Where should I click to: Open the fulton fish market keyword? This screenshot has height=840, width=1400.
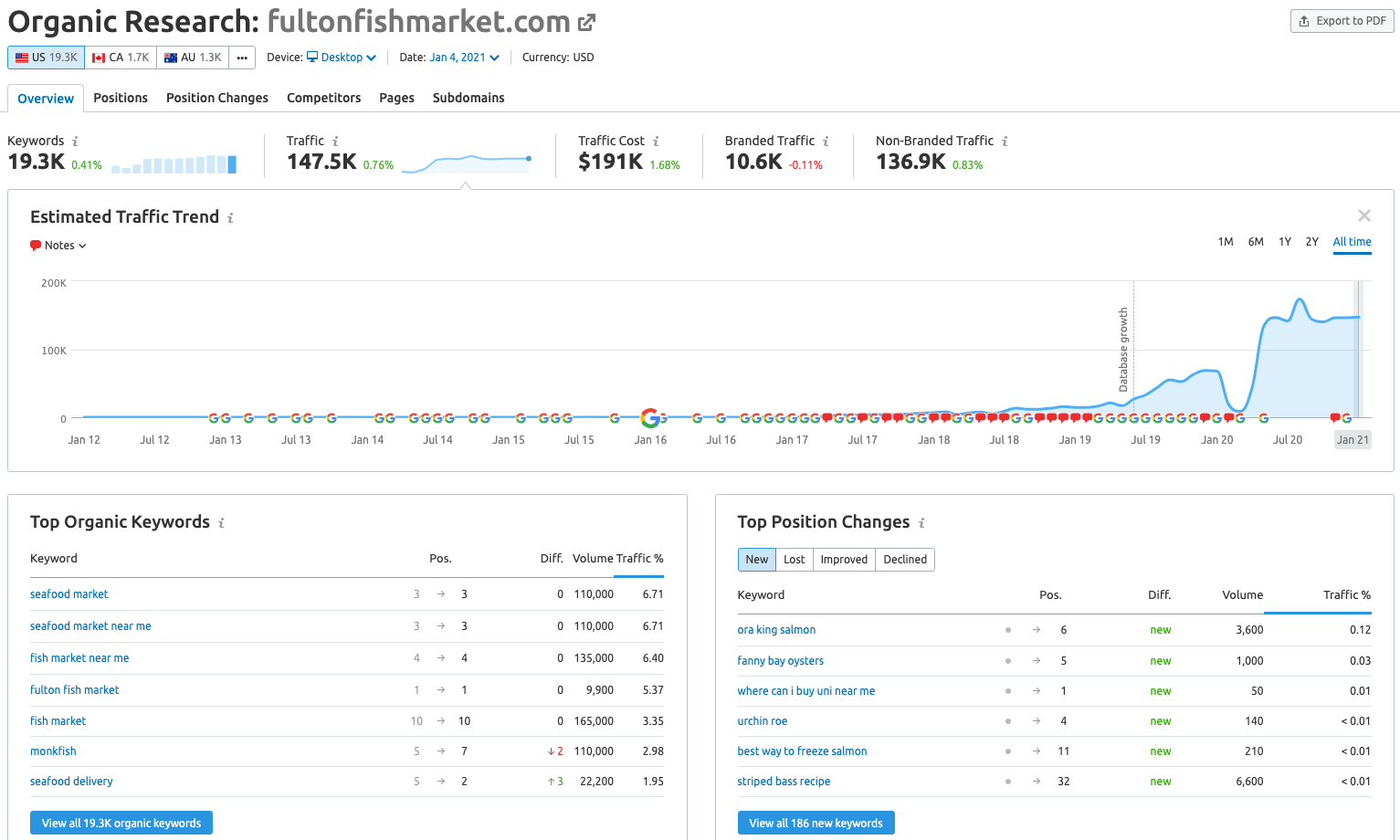[75, 690]
